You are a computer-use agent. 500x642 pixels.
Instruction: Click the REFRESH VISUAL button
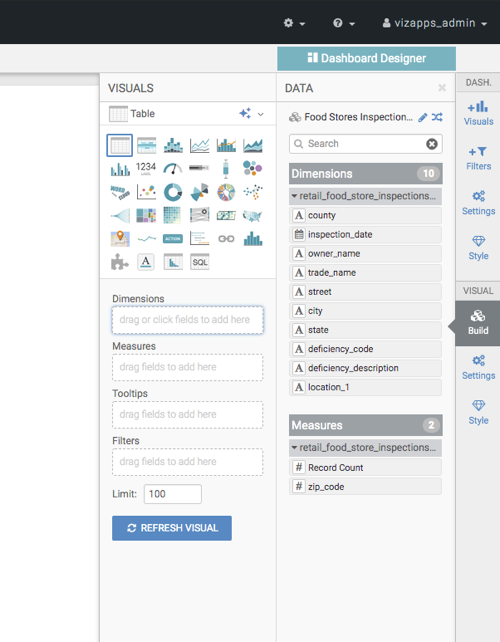(172, 528)
